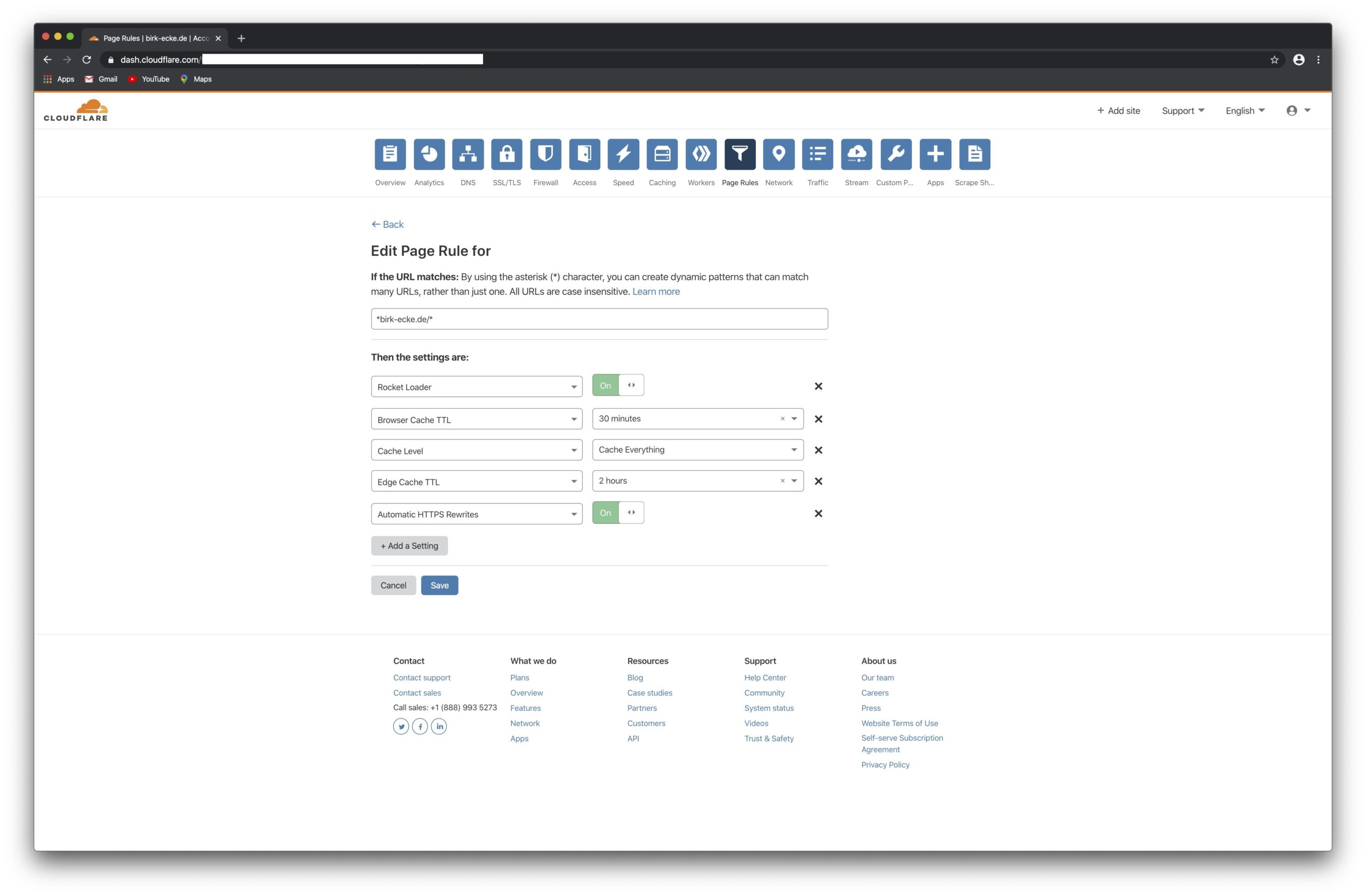Open the Caching drive icon
Image resolution: width=1366 pixels, height=896 pixels.
pyautogui.click(x=662, y=154)
